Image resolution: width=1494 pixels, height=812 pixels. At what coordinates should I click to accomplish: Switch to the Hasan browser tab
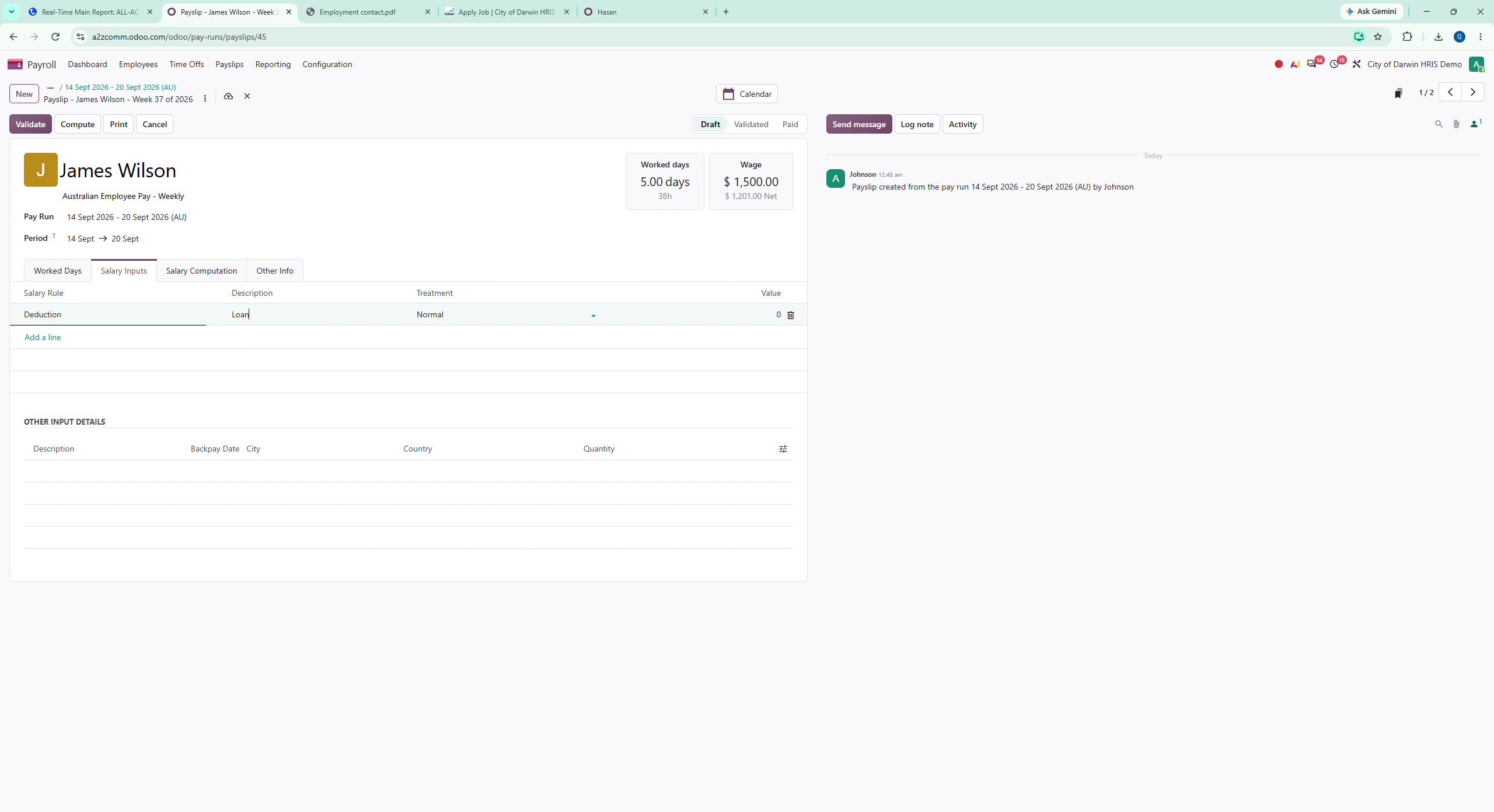[646, 12]
